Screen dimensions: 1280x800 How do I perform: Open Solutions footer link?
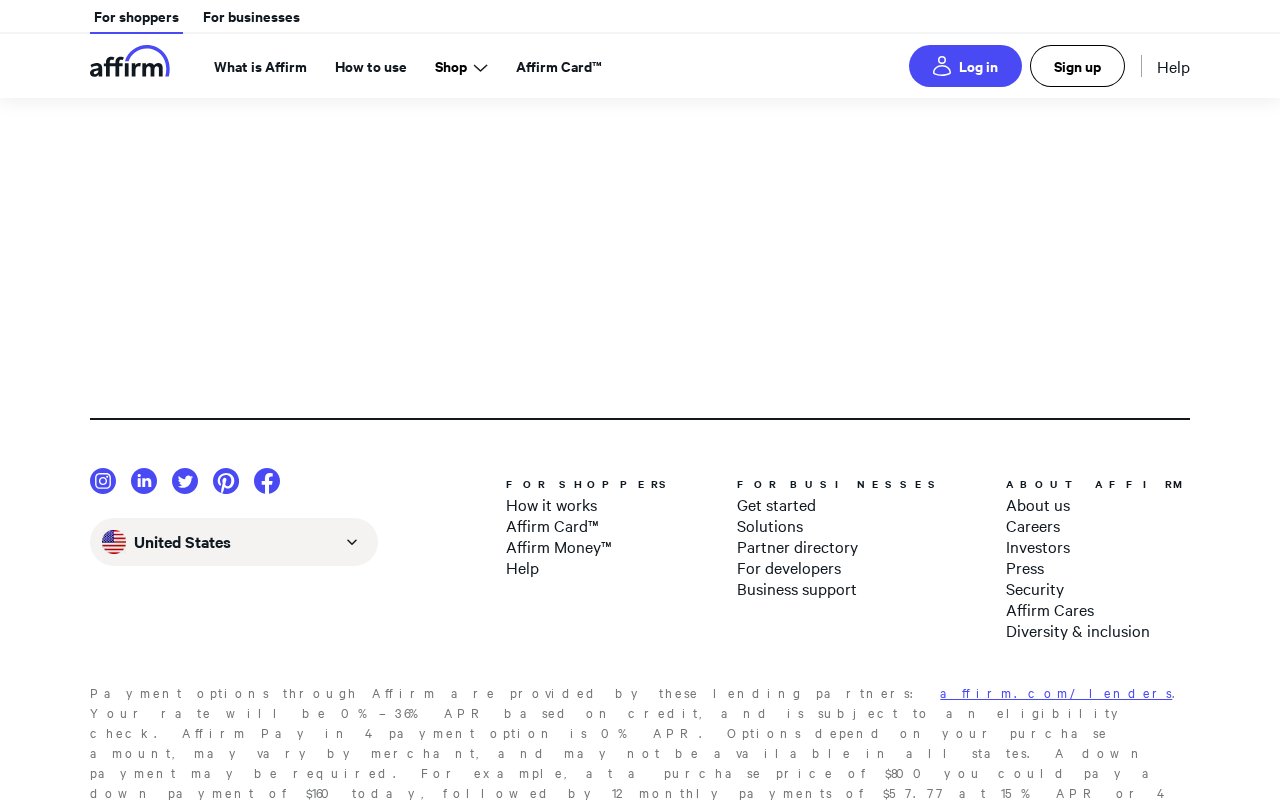(770, 526)
